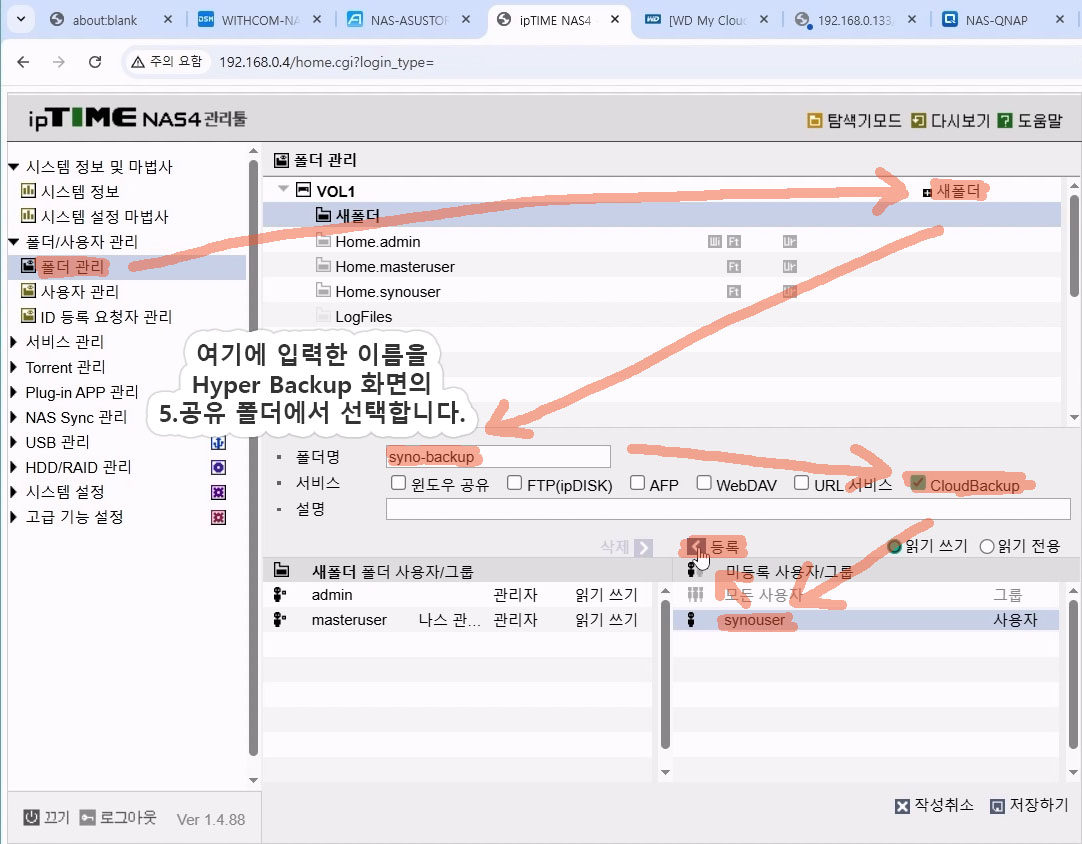Image resolution: width=1082 pixels, height=844 pixels.
Task: Click the 로그아웃 logout icon
Action: pos(88,818)
